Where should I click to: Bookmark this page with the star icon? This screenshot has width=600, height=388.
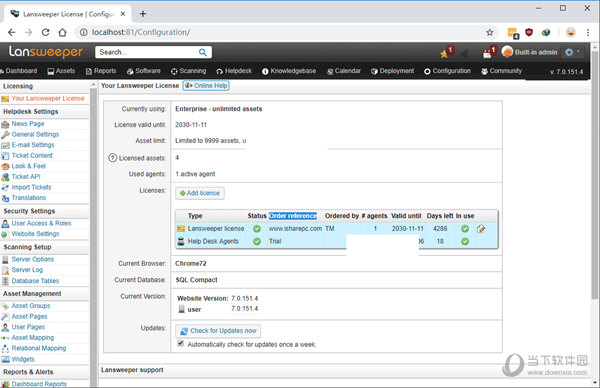click(x=489, y=33)
